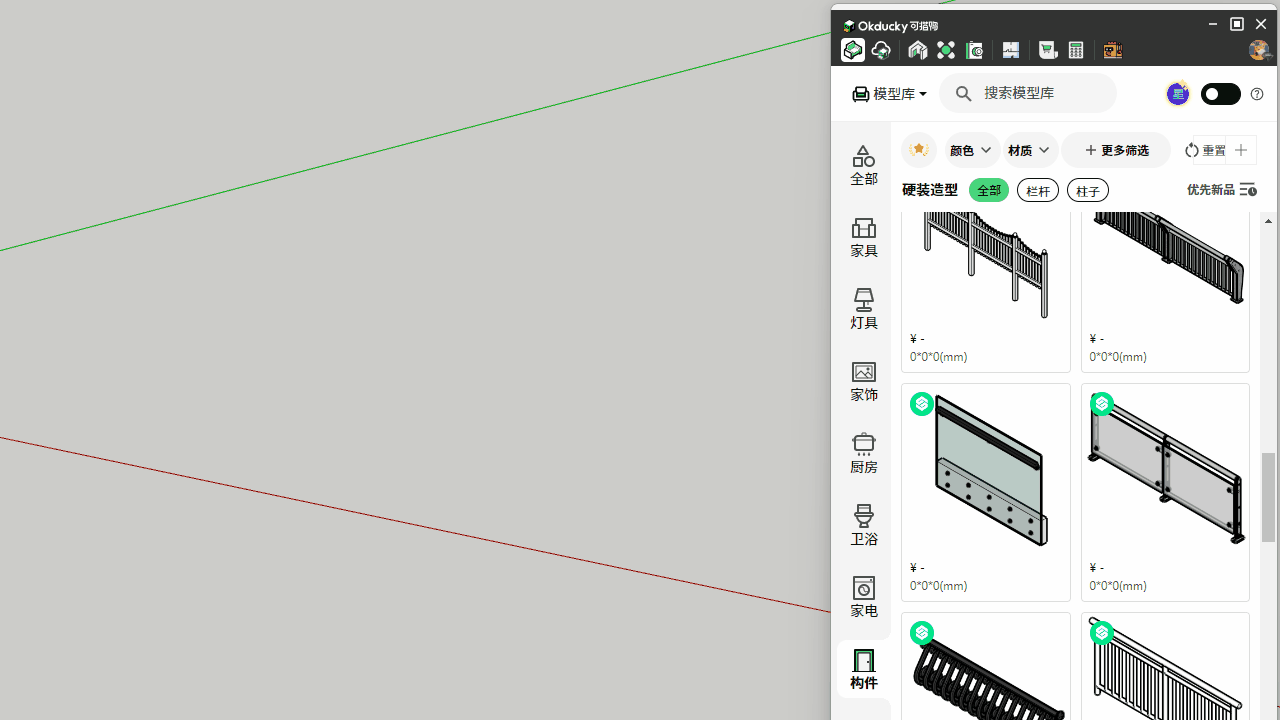
Task: Open the user avatar profile
Action: pos(1259,50)
